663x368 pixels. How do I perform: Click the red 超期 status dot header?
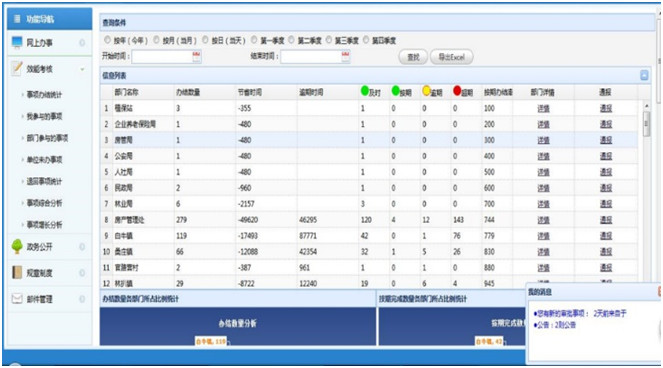pyautogui.click(x=457, y=91)
